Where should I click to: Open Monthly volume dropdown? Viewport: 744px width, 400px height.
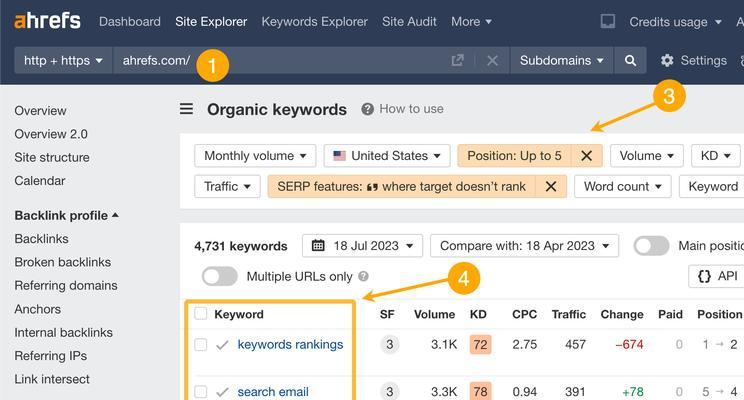pos(255,156)
